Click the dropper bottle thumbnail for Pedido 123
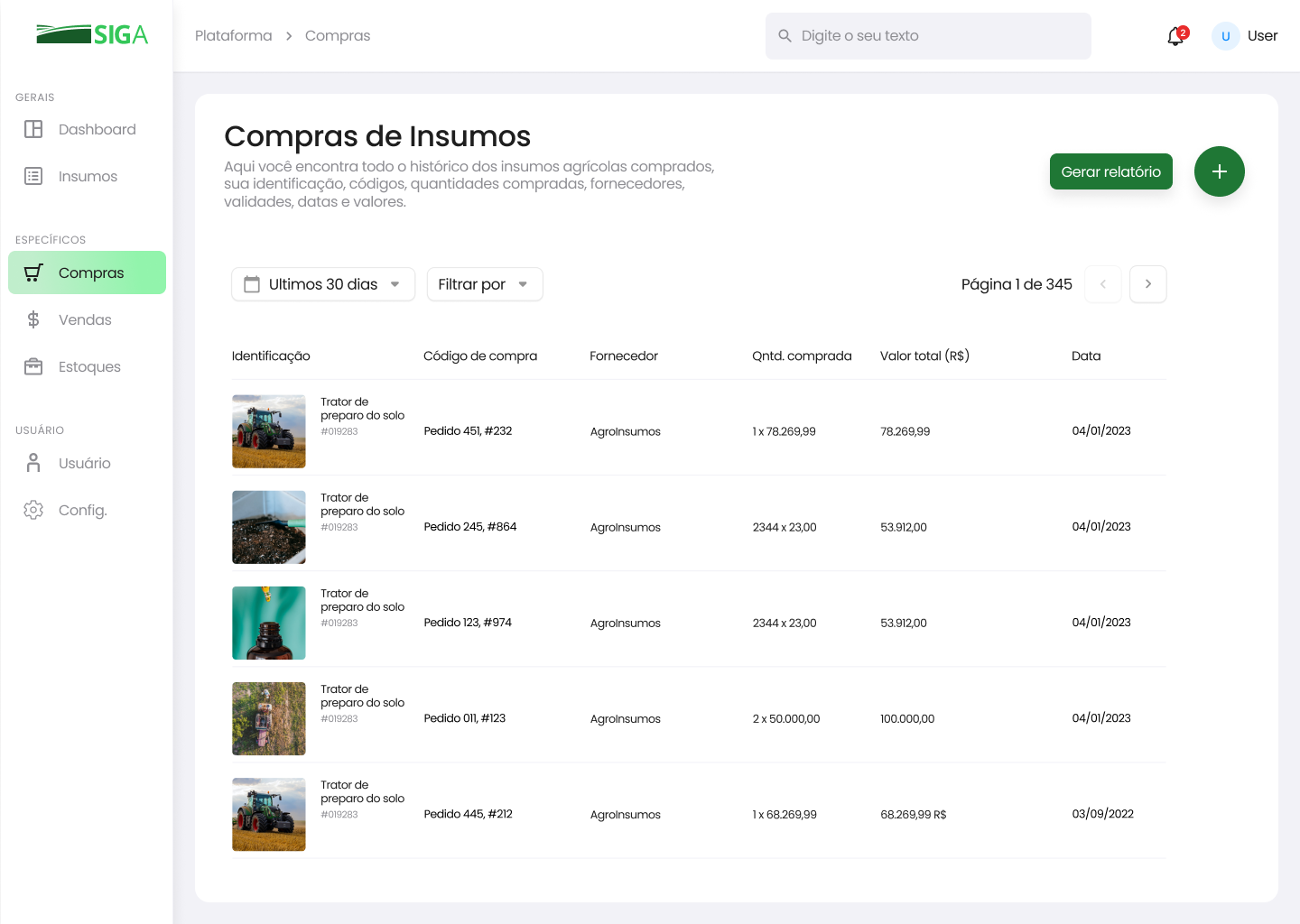Image resolution: width=1300 pixels, height=924 pixels. (269, 623)
